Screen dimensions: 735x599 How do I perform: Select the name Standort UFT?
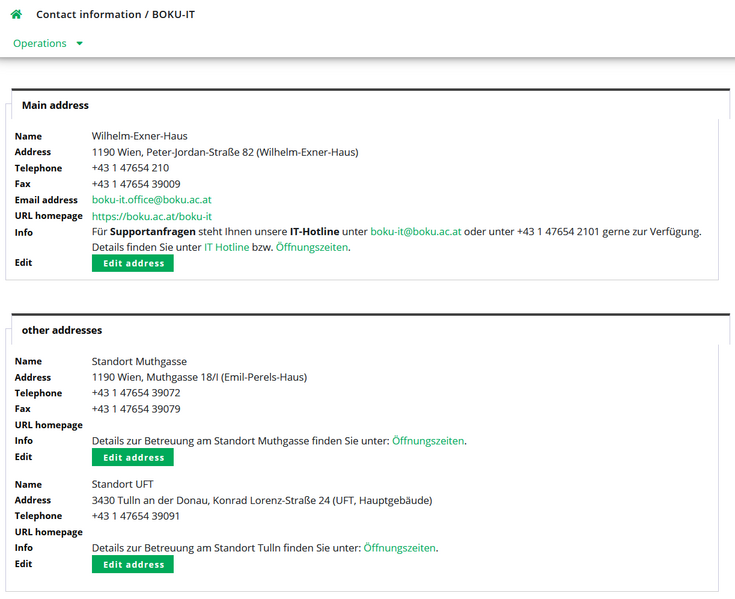coord(122,484)
